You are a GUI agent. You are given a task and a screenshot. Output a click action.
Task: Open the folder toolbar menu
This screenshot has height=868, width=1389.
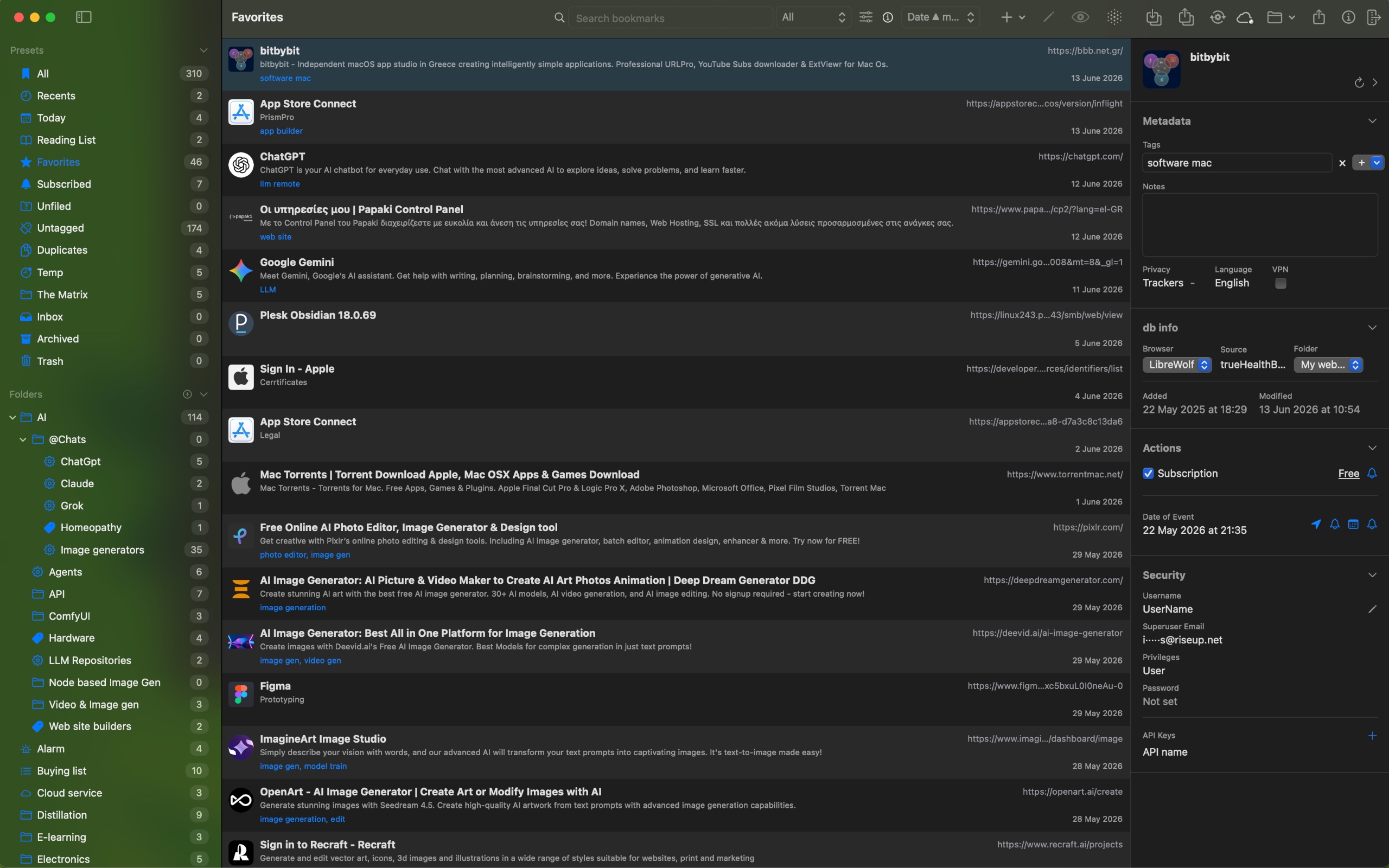coord(1281,17)
